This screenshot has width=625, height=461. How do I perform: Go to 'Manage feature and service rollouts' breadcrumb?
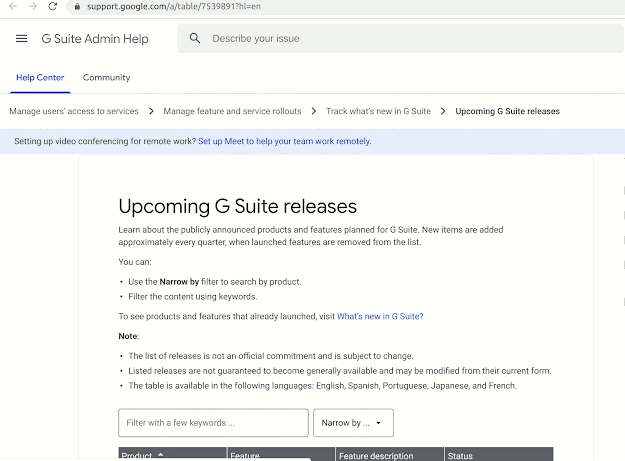232,111
